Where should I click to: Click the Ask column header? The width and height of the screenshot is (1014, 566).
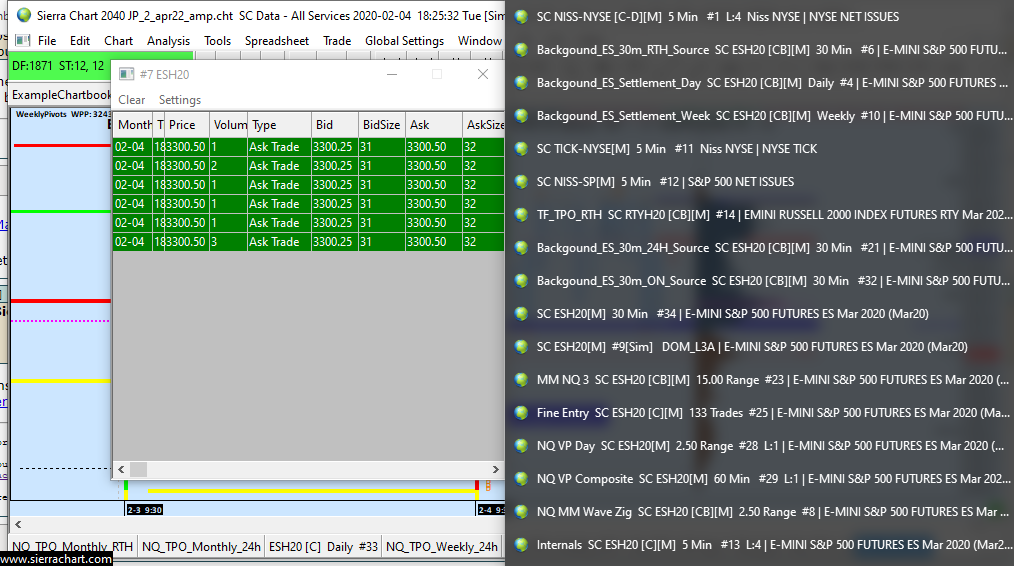coord(434,125)
